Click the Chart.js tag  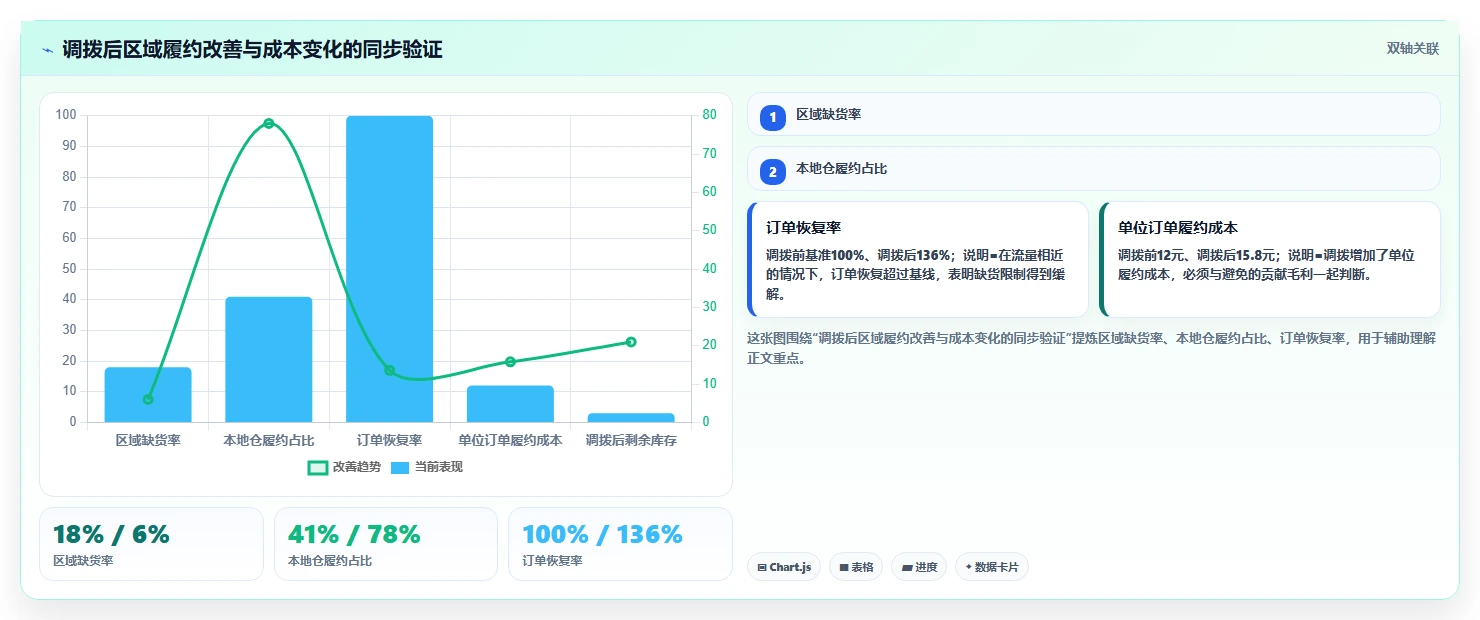[784, 567]
